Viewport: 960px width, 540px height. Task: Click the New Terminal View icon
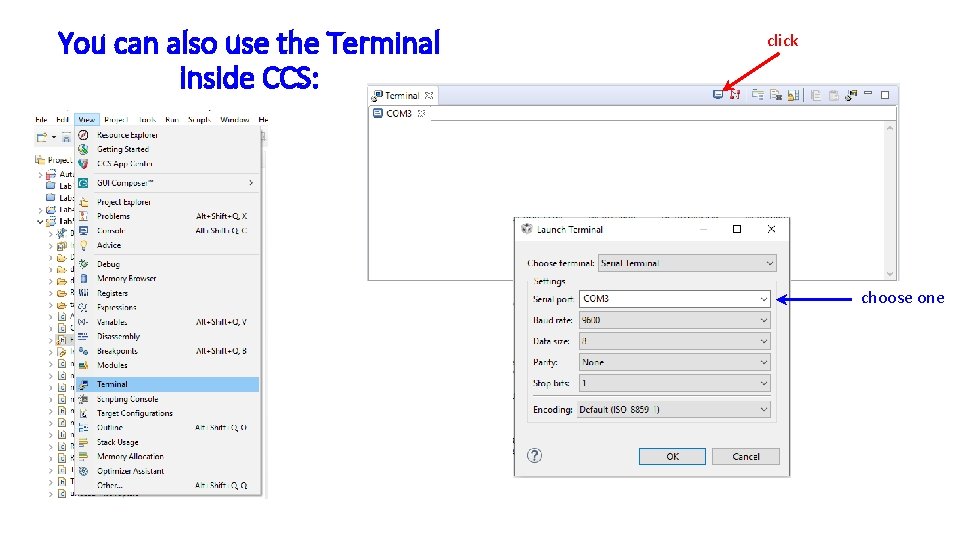tap(851, 95)
